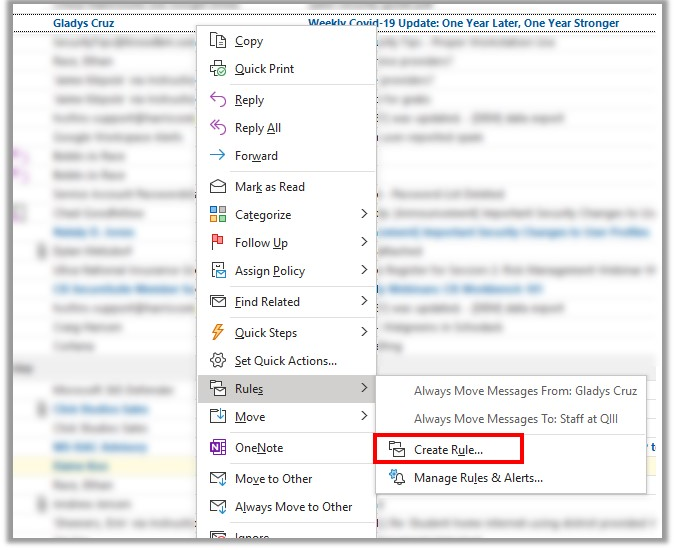Click the Quick Print printer icon

(218, 68)
